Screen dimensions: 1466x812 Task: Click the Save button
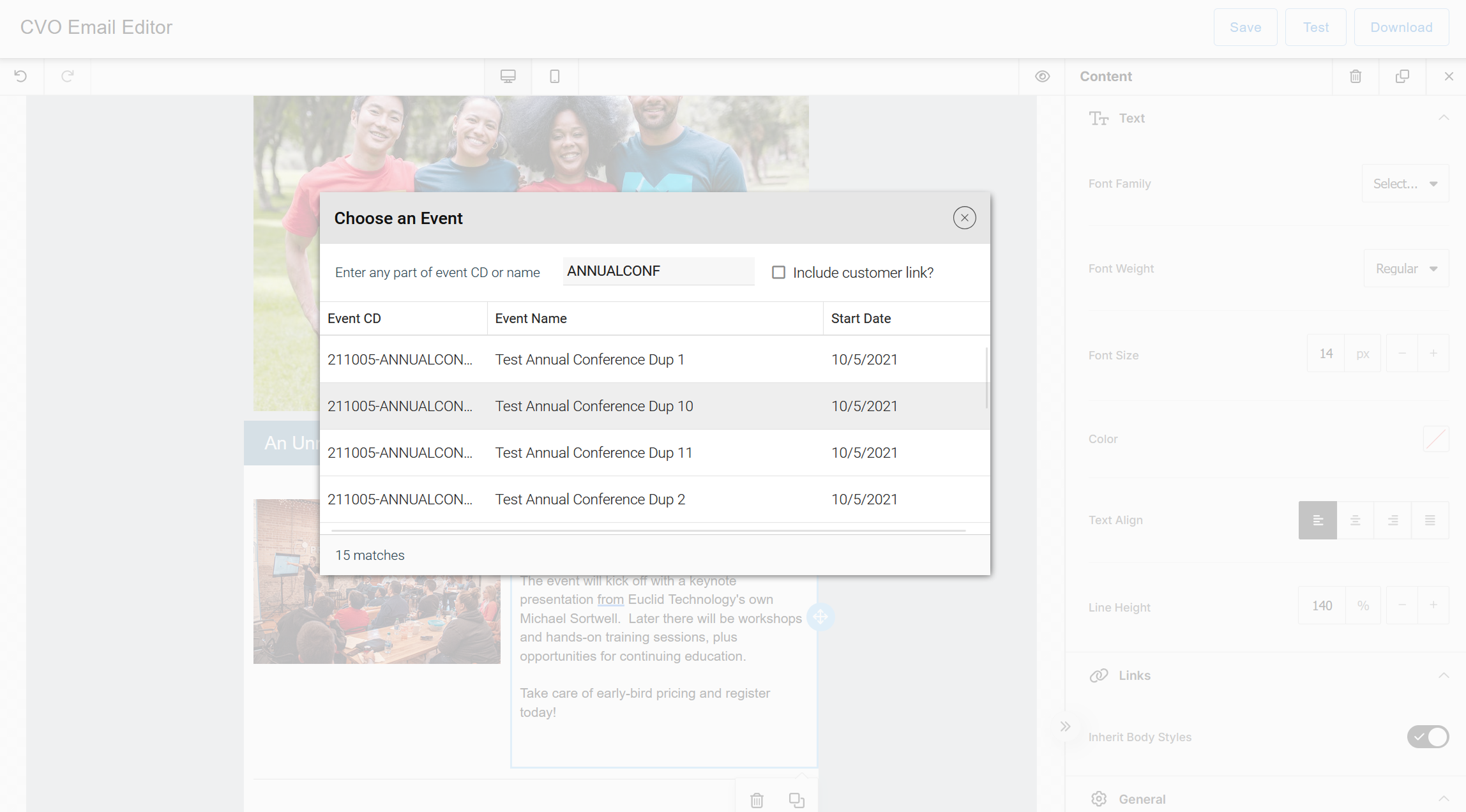pyautogui.click(x=1245, y=27)
